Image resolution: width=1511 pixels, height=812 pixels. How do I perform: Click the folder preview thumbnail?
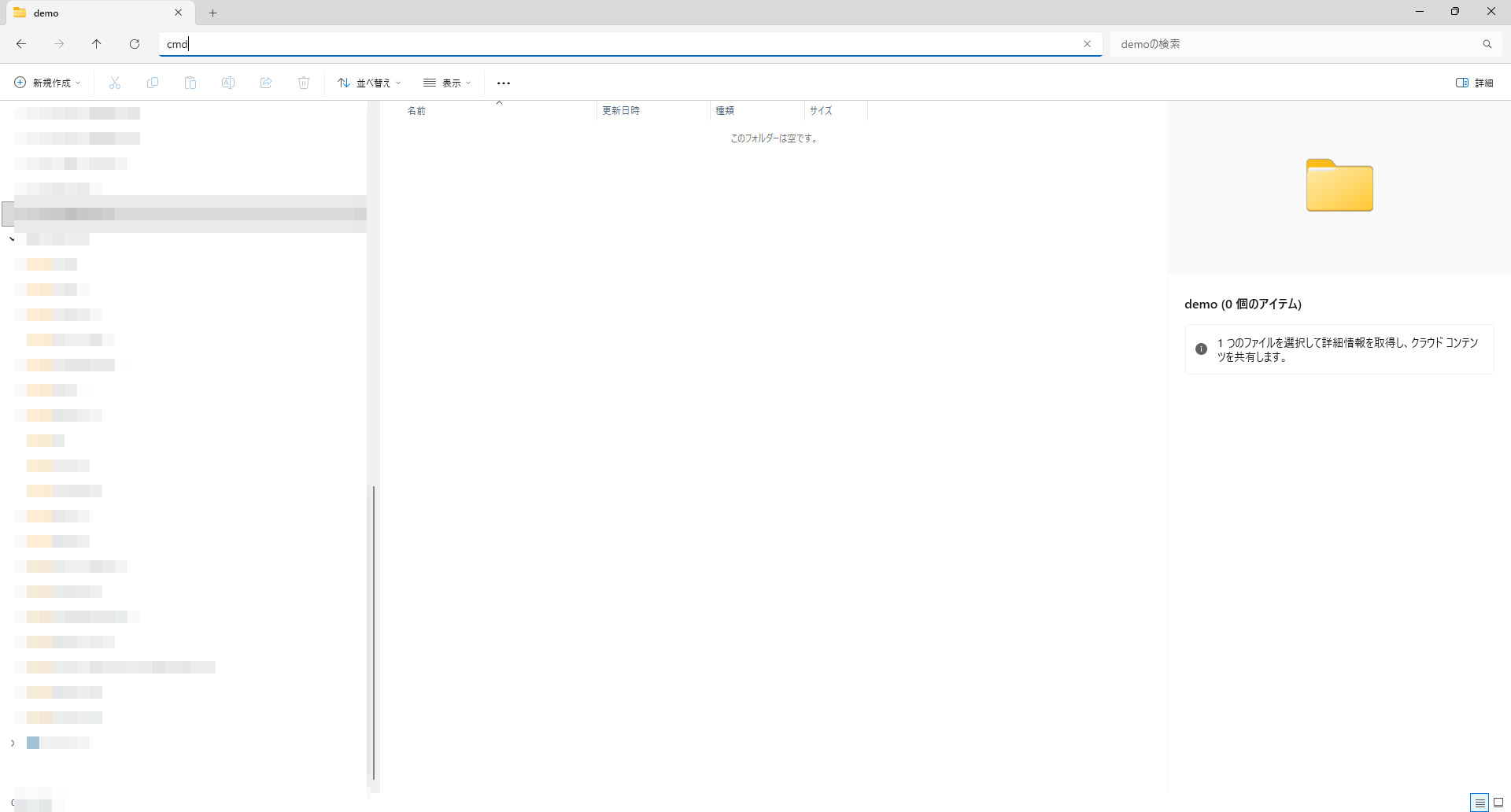point(1339,186)
